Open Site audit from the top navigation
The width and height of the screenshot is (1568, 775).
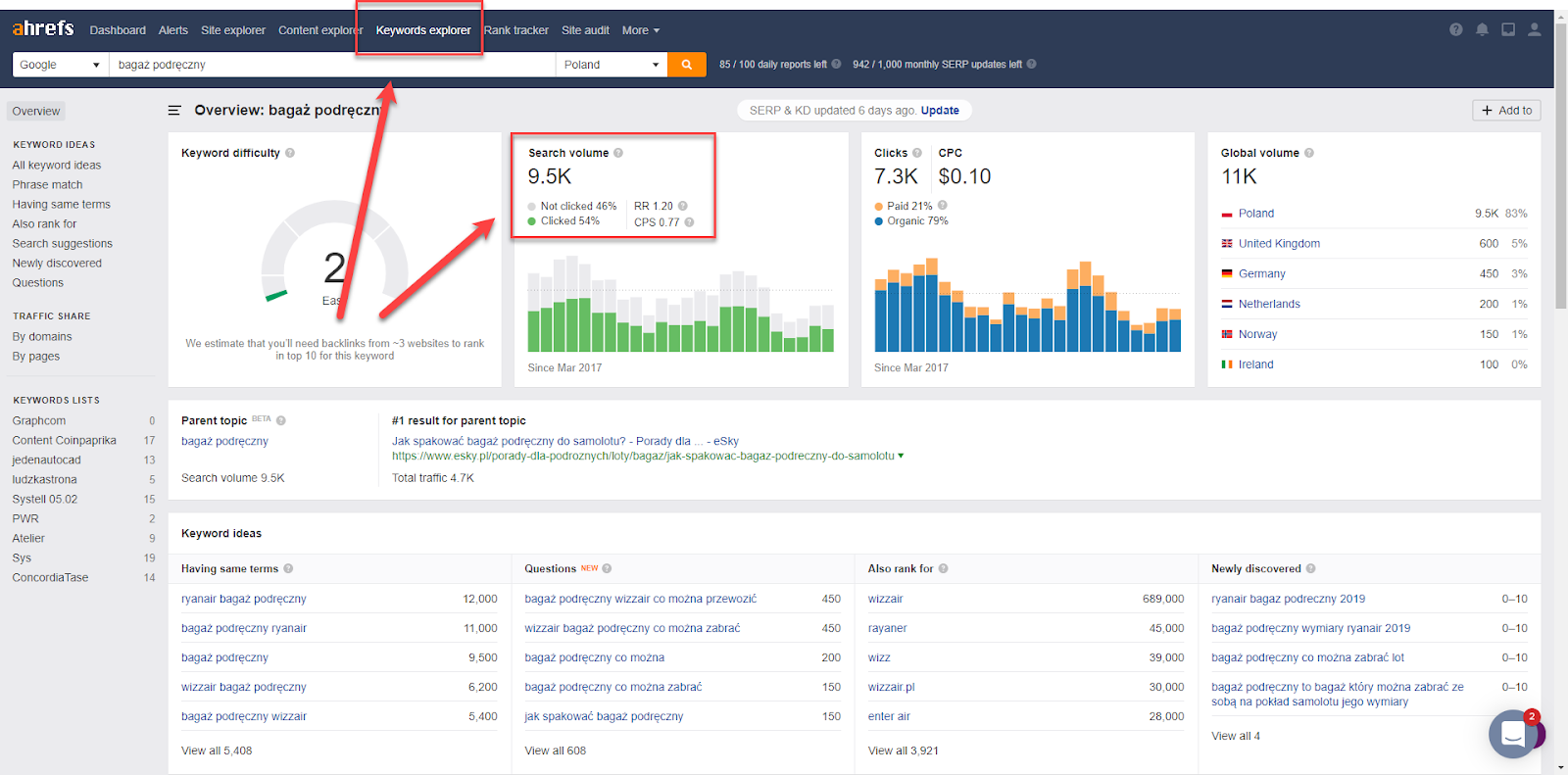point(585,30)
